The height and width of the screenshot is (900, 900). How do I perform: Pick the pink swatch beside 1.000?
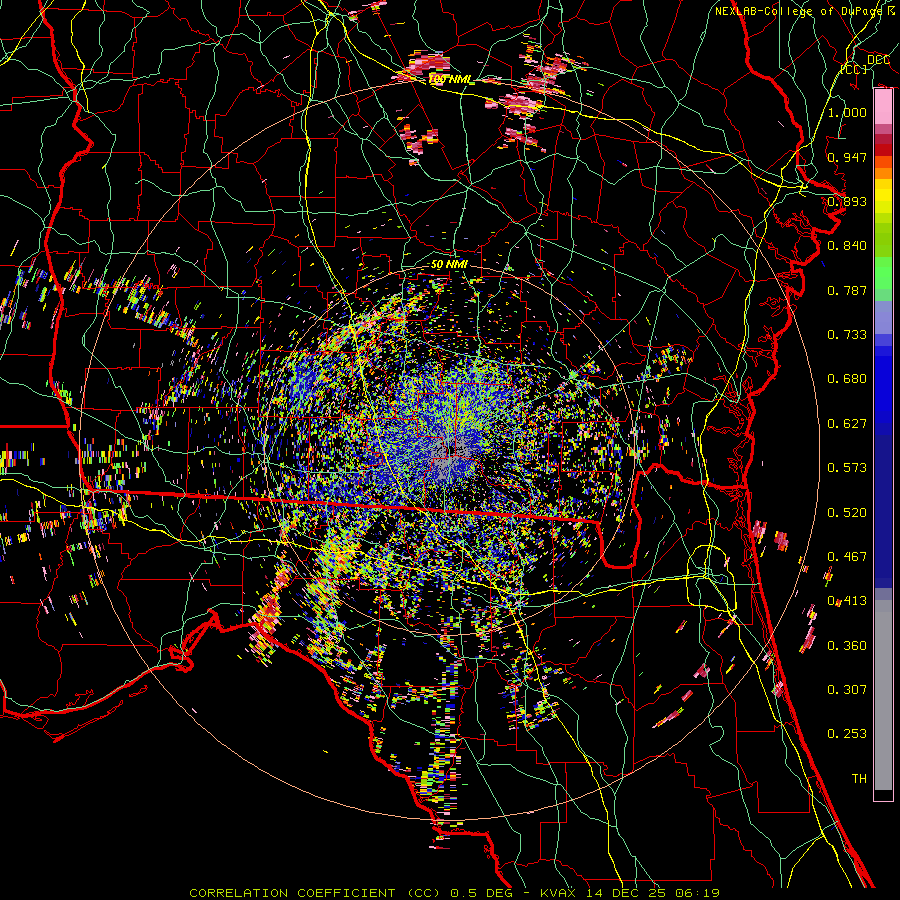(883, 107)
